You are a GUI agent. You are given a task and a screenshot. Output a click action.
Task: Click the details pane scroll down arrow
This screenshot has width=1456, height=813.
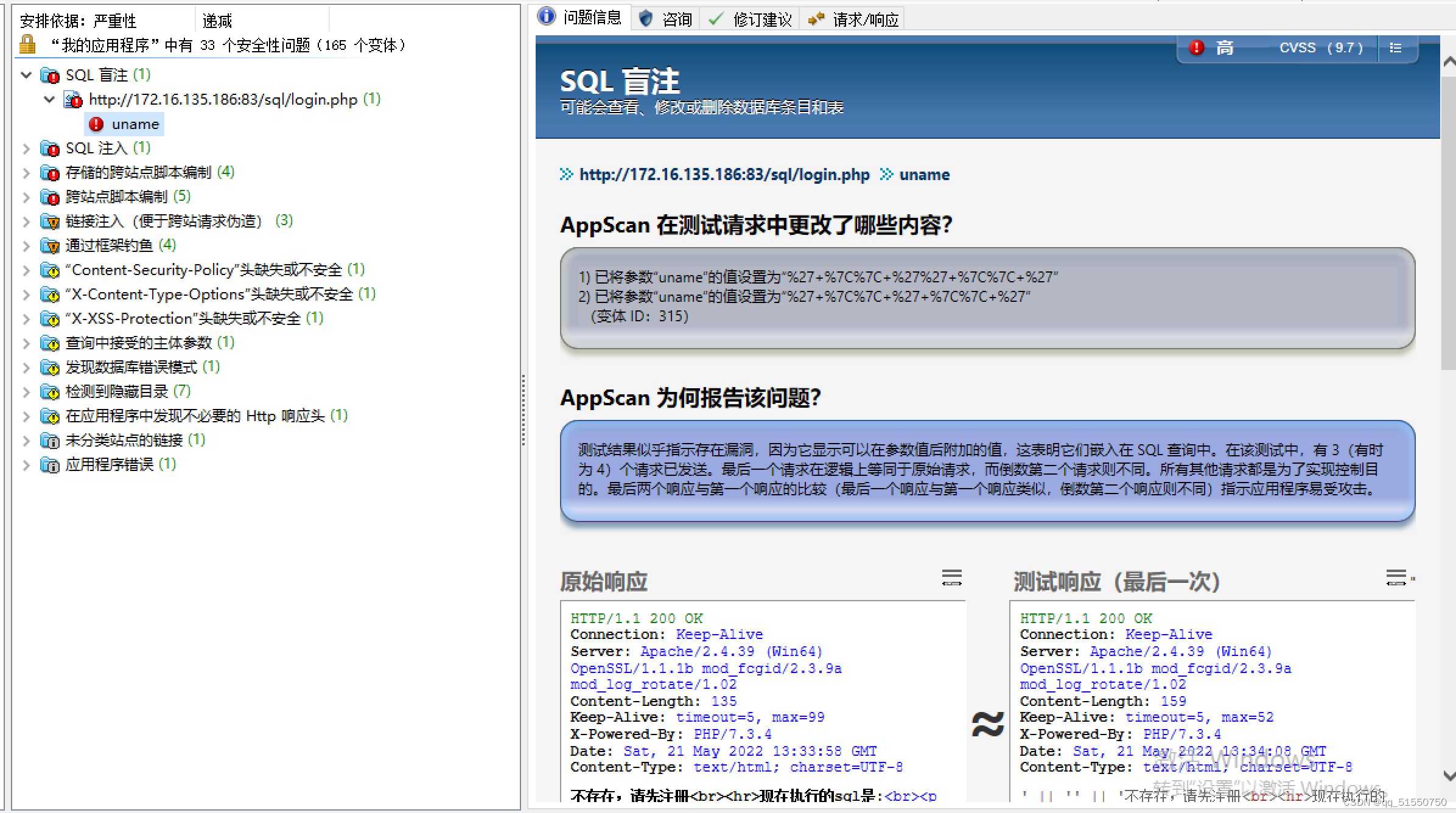1449,776
